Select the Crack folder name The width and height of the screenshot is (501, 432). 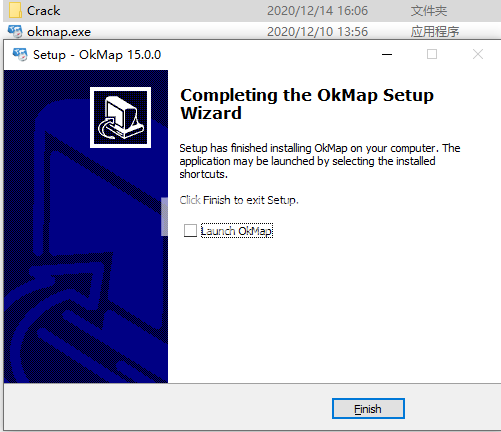[x=44, y=11]
